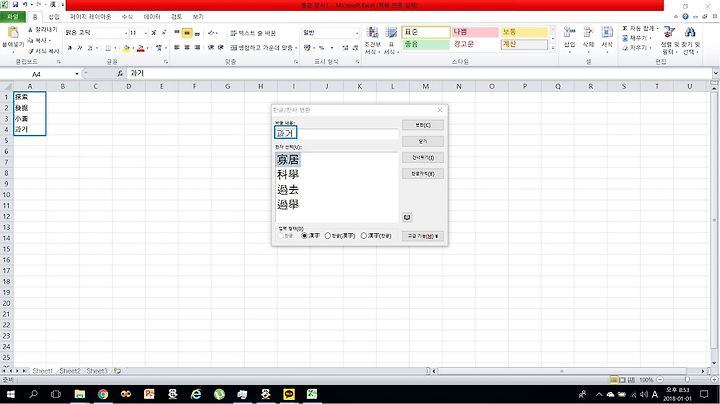Image resolution: width=720 pixels, height=404 pixels.
Task: Select middle vertical alignment (highlighted) icon
Action: [187, 33]
